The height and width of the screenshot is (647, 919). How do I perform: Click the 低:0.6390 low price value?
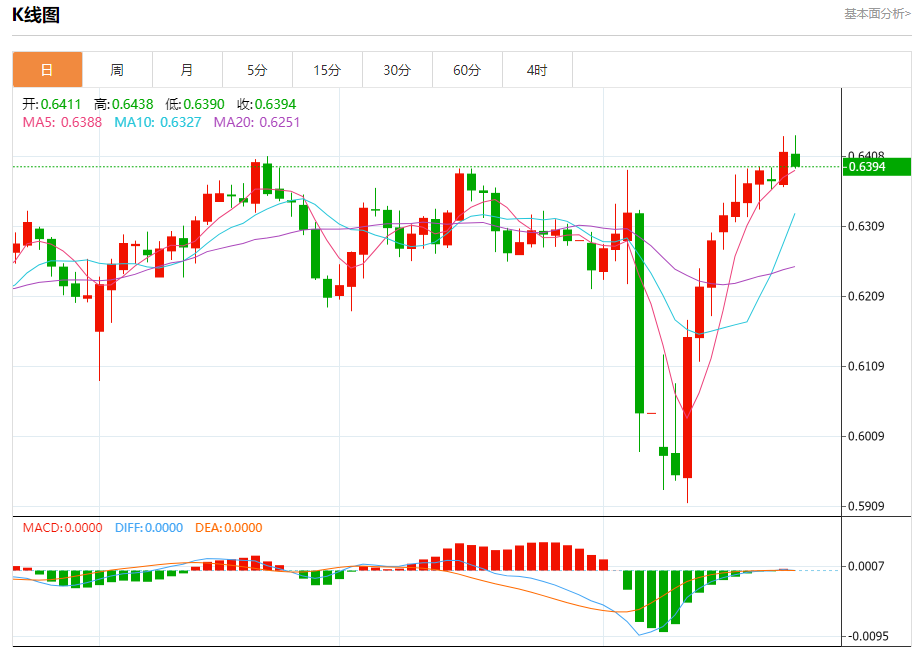(x=195, y=104)
